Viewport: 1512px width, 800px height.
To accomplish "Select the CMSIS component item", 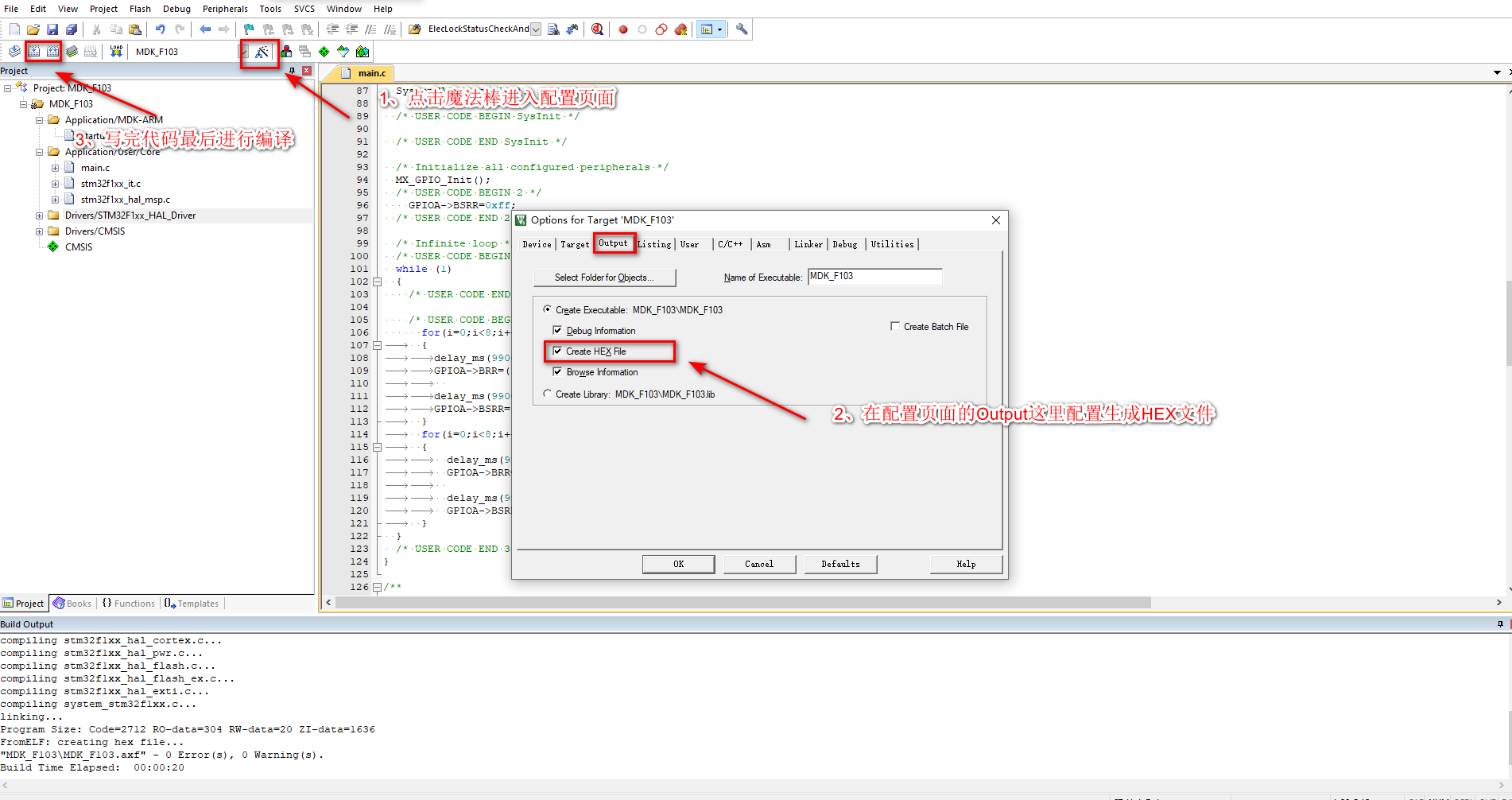I will (x=78, y=247).
